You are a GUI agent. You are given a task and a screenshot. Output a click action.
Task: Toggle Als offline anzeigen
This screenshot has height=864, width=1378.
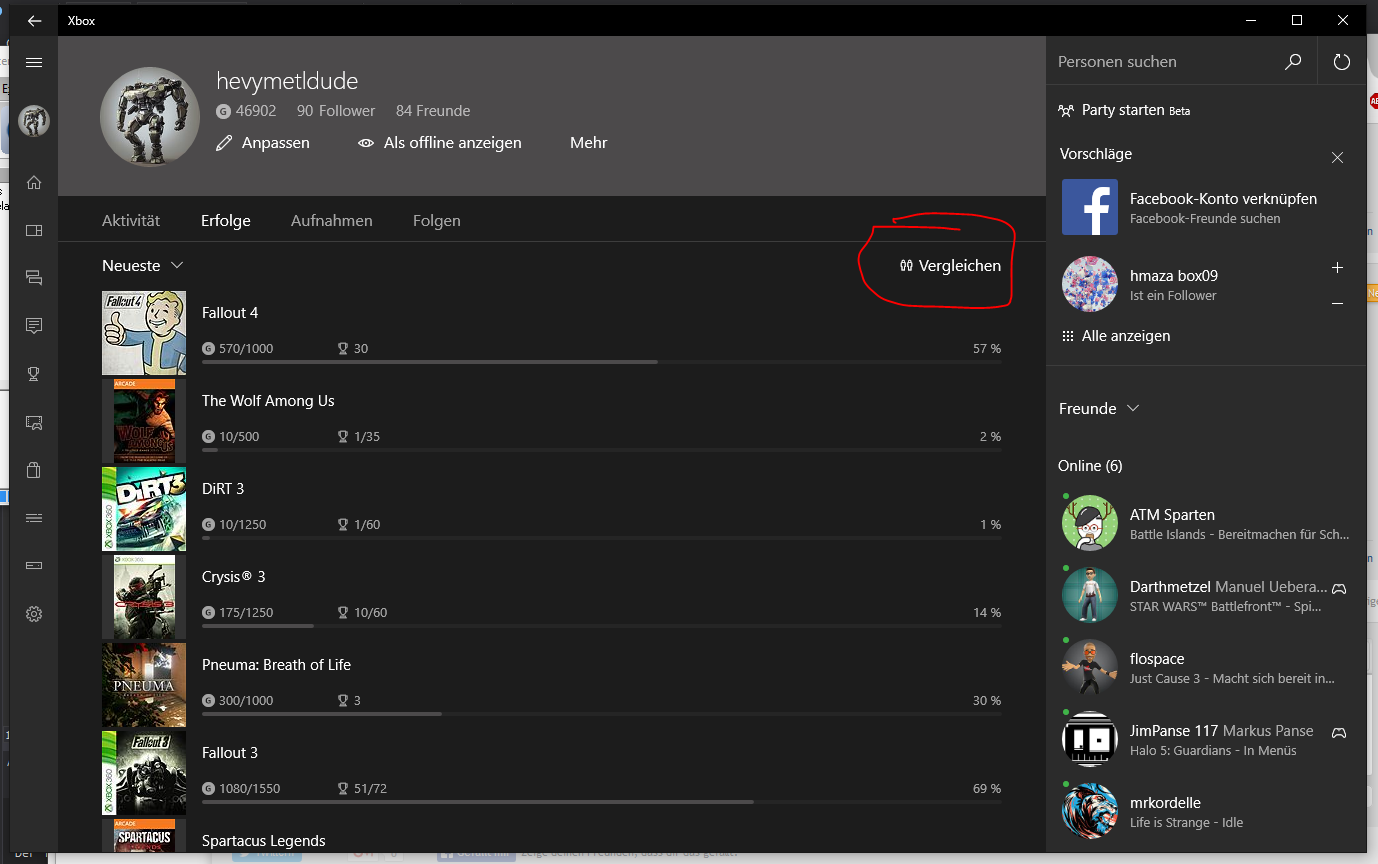(440, 143)
